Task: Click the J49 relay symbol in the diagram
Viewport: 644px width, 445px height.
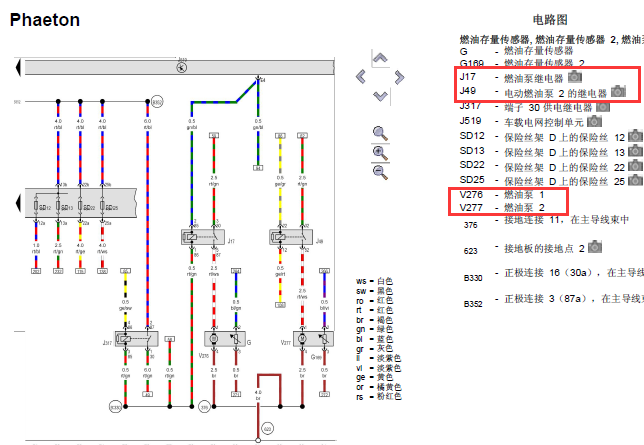Action: tap(291, 237)
